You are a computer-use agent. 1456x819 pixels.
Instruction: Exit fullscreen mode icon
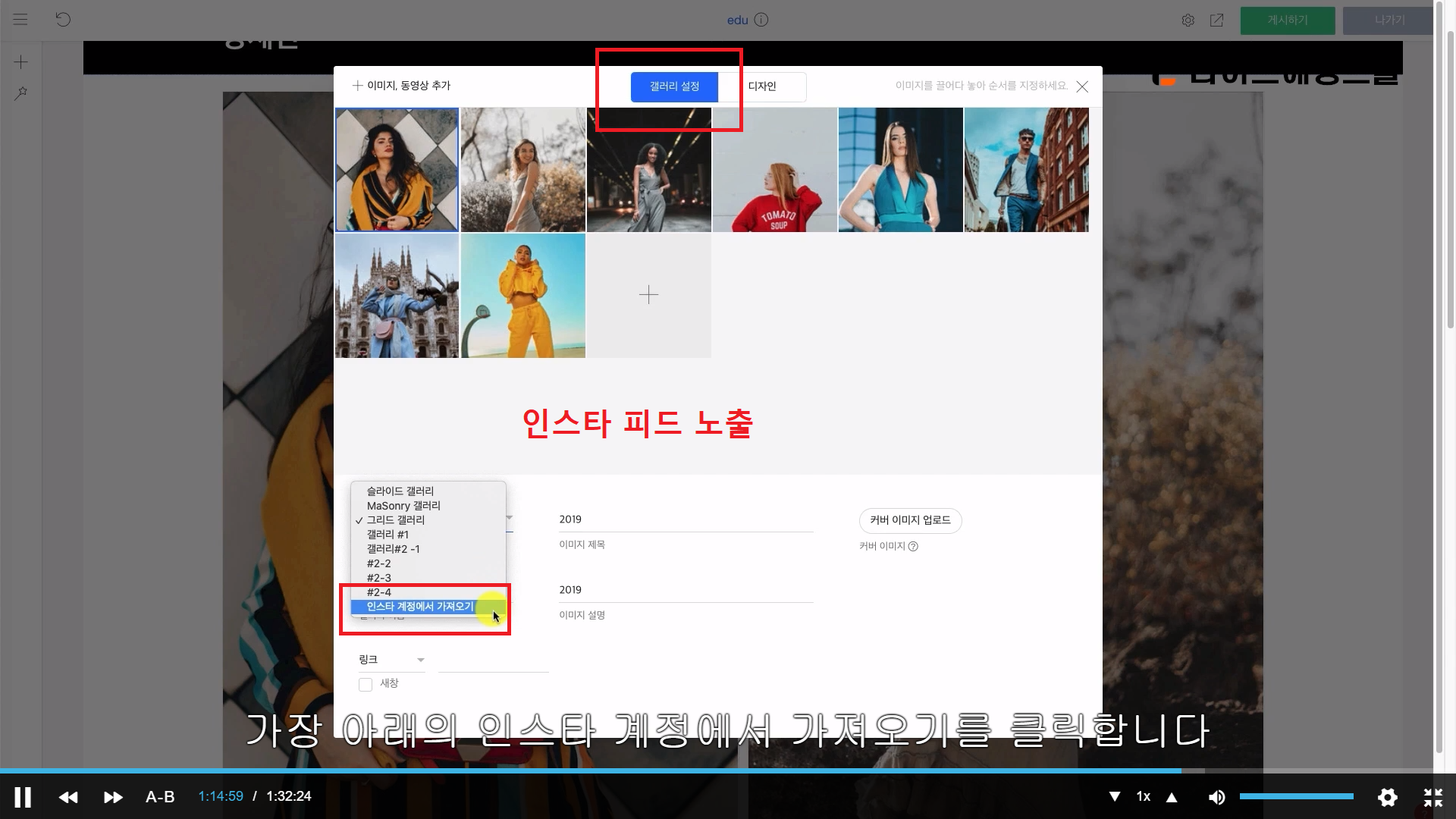1432,797
